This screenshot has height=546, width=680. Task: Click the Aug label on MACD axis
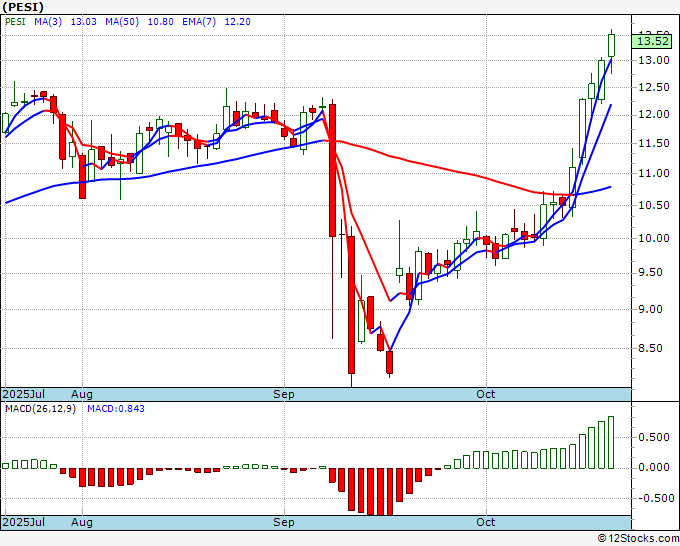82,522
